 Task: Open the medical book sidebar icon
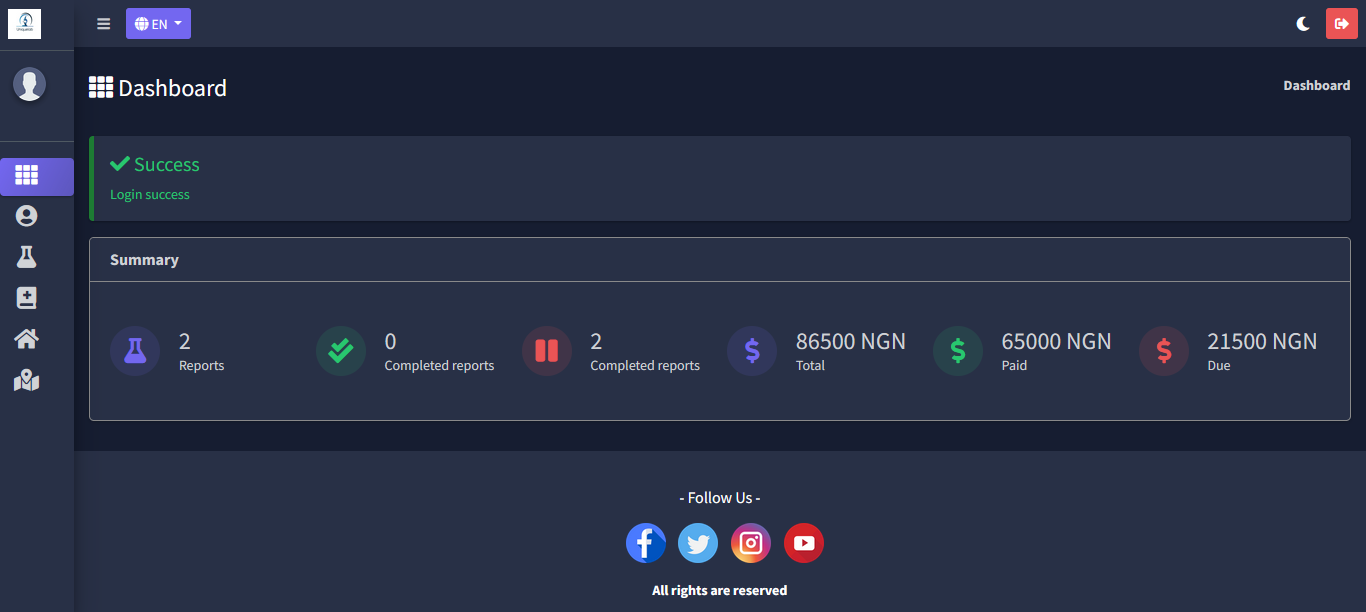coord(27,298)
